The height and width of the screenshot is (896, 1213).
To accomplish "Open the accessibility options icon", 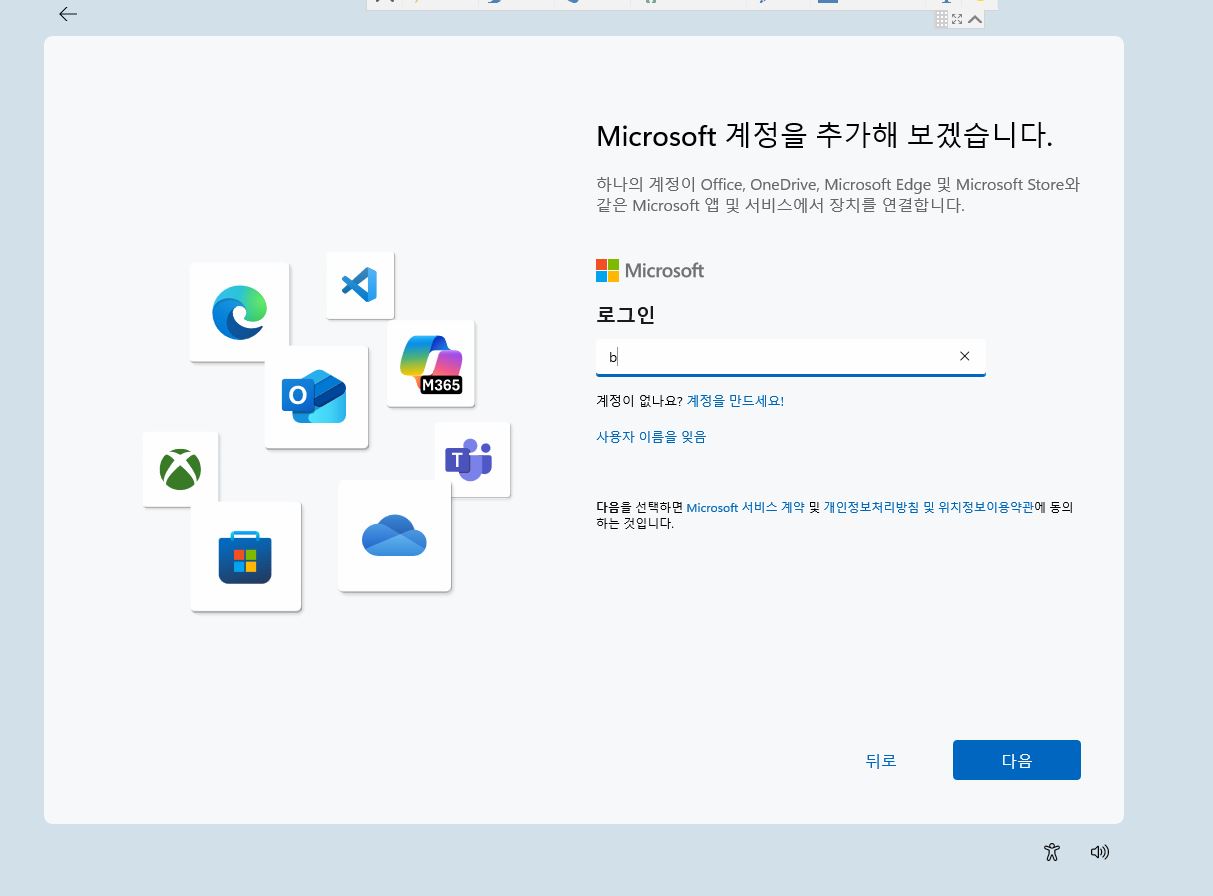I will (x=1051, y=852).
